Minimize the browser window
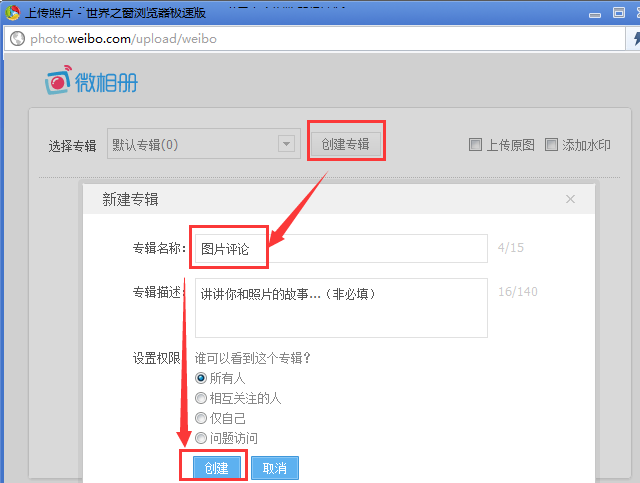The image size is (640, 483). (595, 15)
